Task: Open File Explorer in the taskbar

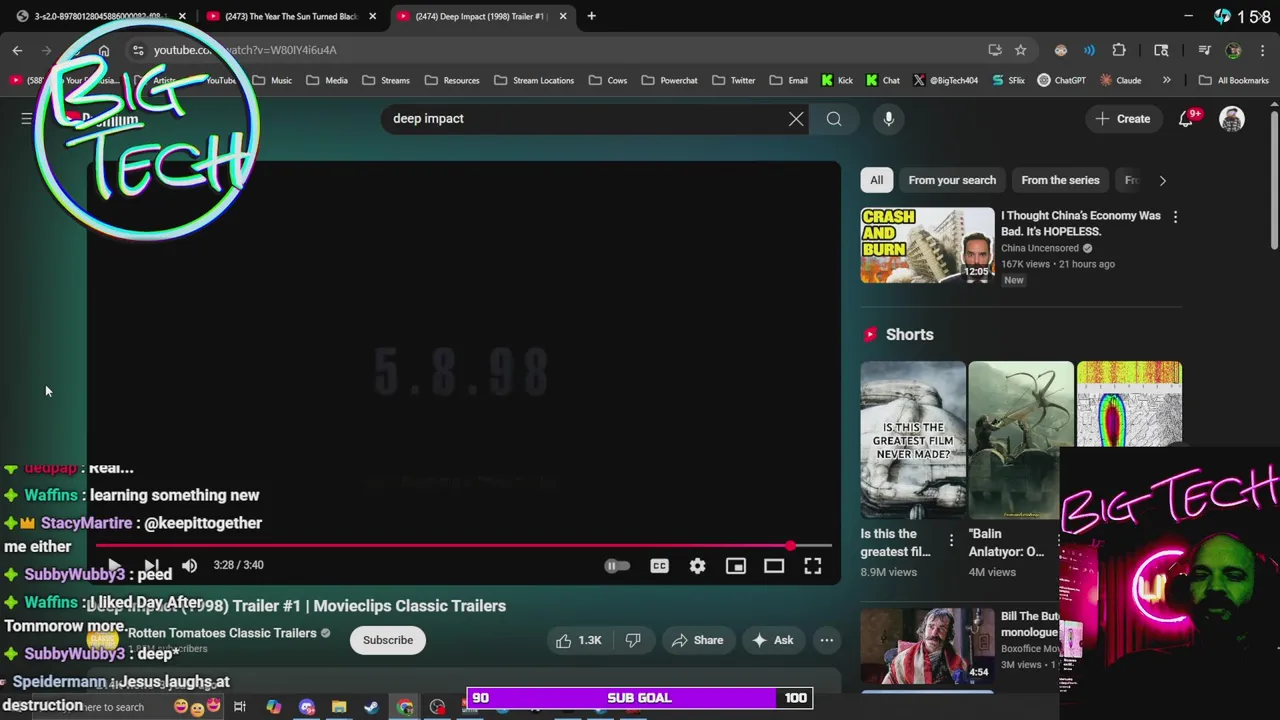Action: [339, 707]
